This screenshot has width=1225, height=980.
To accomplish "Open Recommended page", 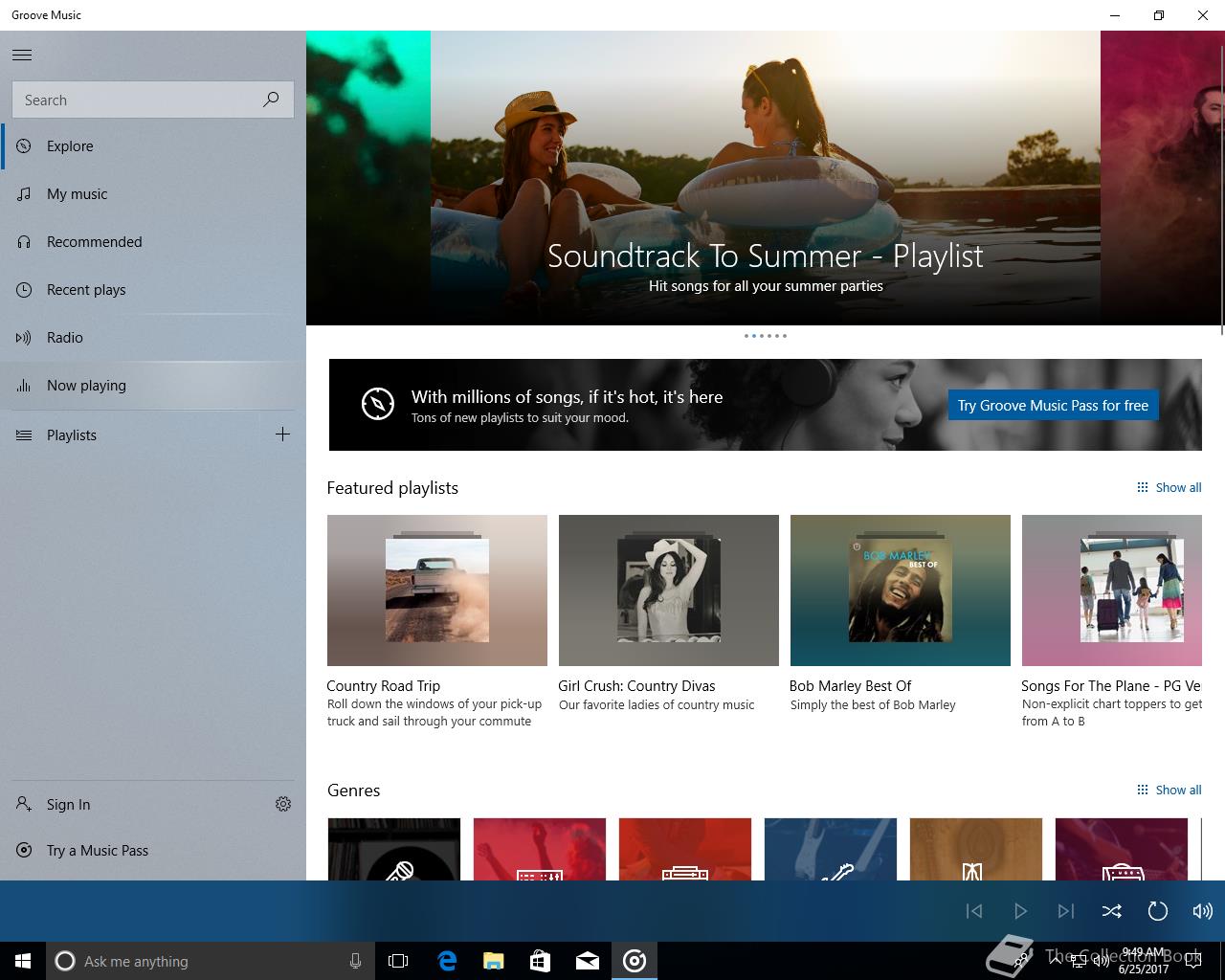I will pos(153,242).
